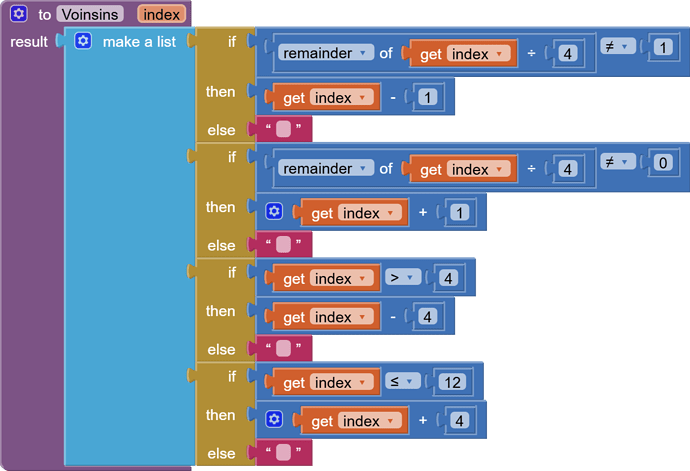The height and width of the screenshot is (471, 690).
Task: Open the ≠ operator dropdown before value 0
Action: click(613, 162)
